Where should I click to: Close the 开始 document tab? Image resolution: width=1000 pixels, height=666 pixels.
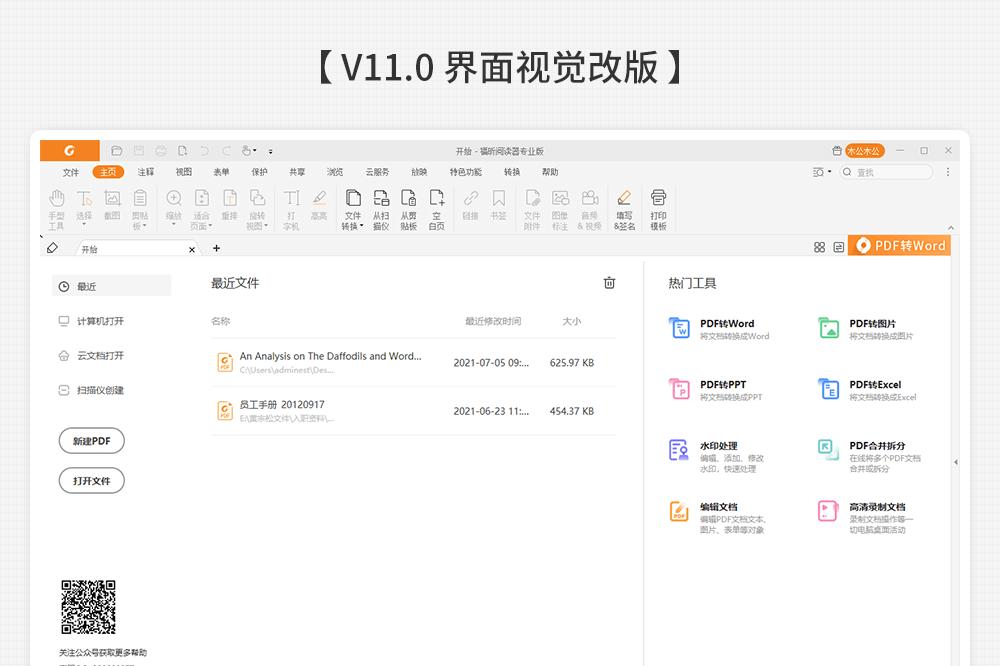[192, 249]
